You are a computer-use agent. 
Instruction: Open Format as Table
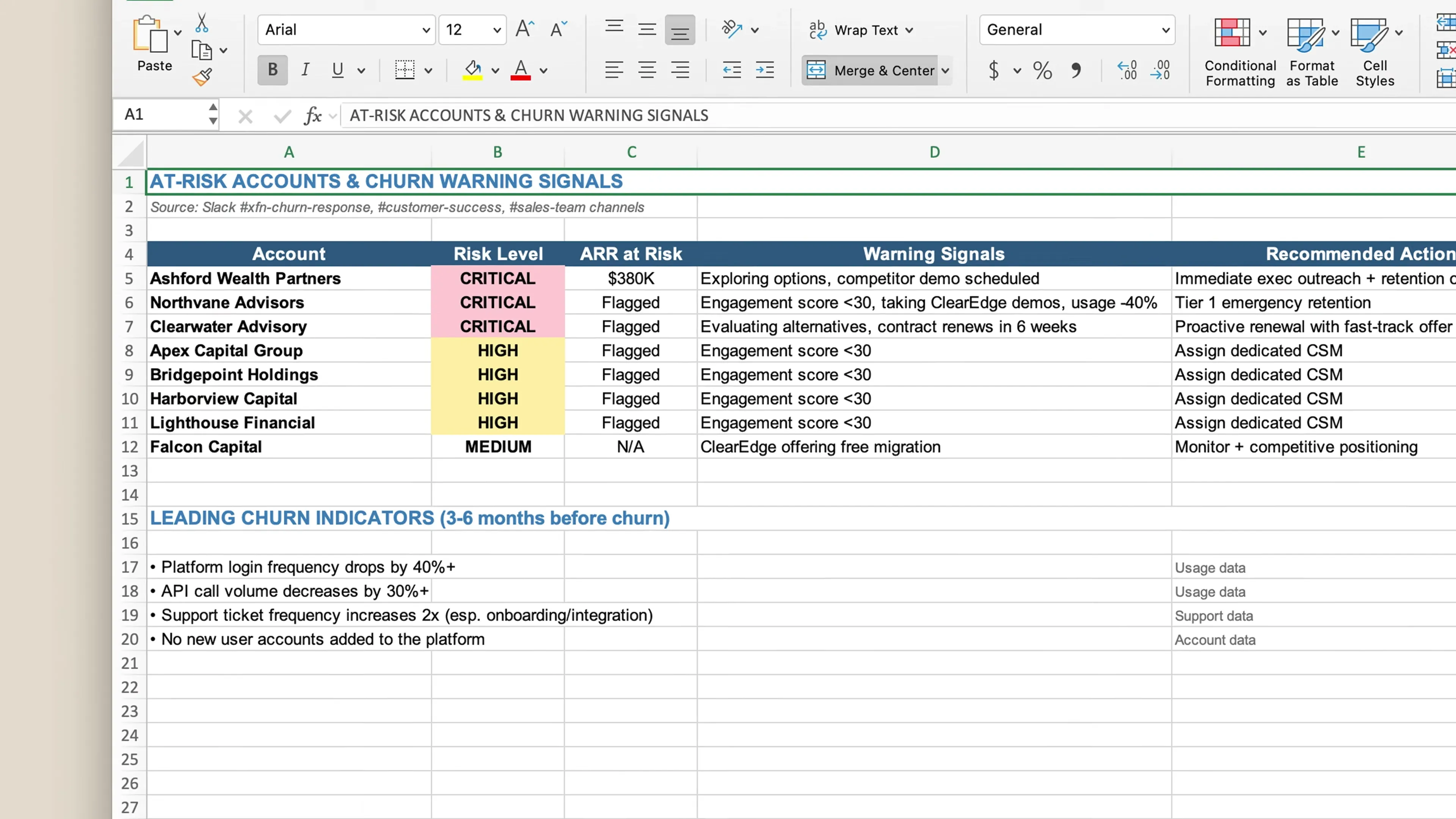pos(1312,52)
